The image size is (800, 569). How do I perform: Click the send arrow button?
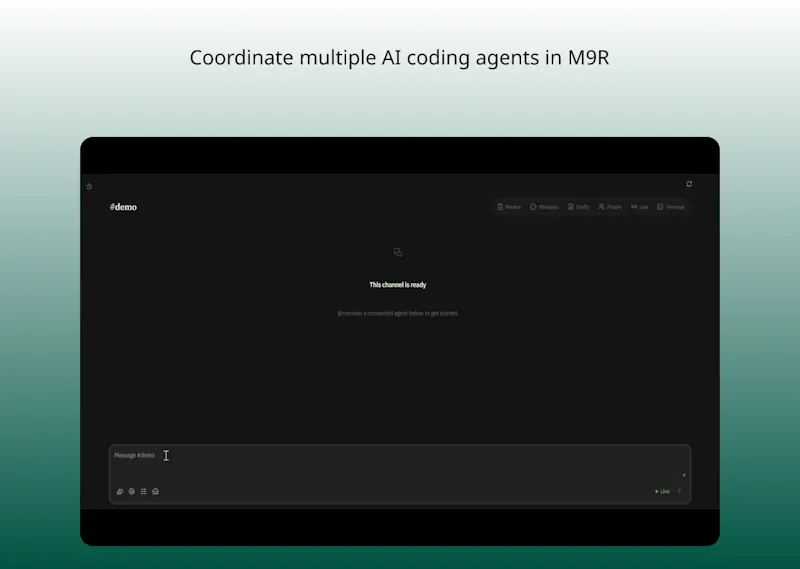click(x=680, y=491)
